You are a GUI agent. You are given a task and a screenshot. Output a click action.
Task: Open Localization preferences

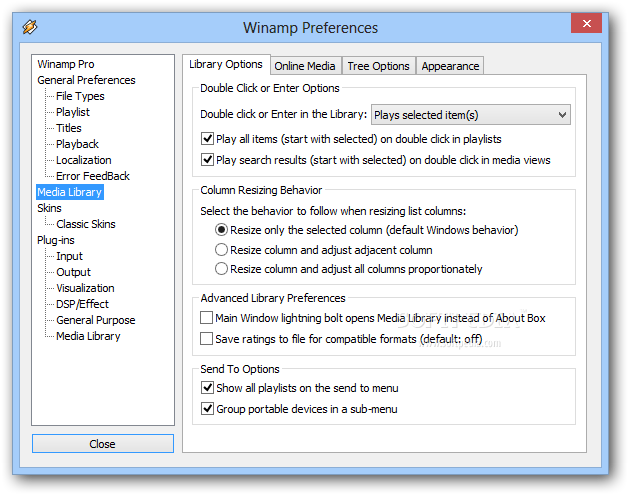coord(84,160)
